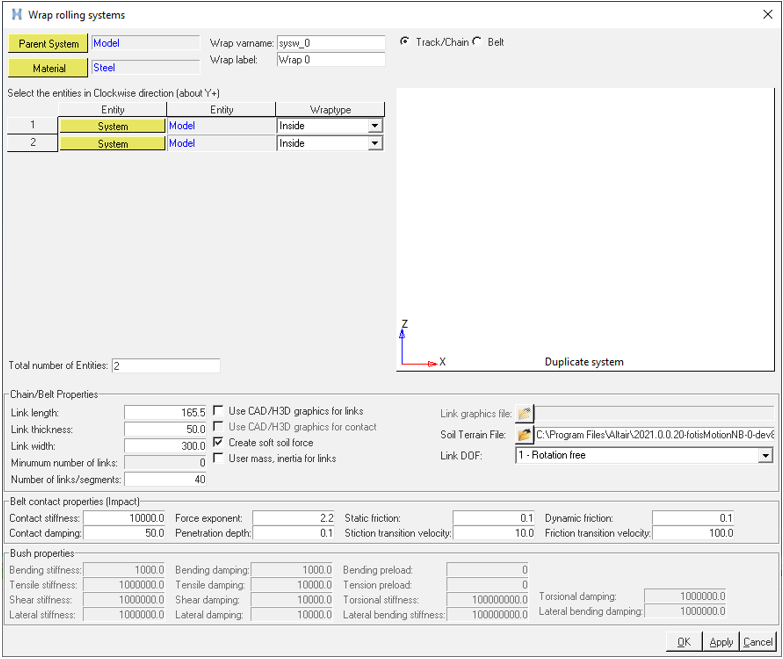Select the Belt radio button
Image resolution: width=783 pixels, height=659 pixels.
pos(477,42)
